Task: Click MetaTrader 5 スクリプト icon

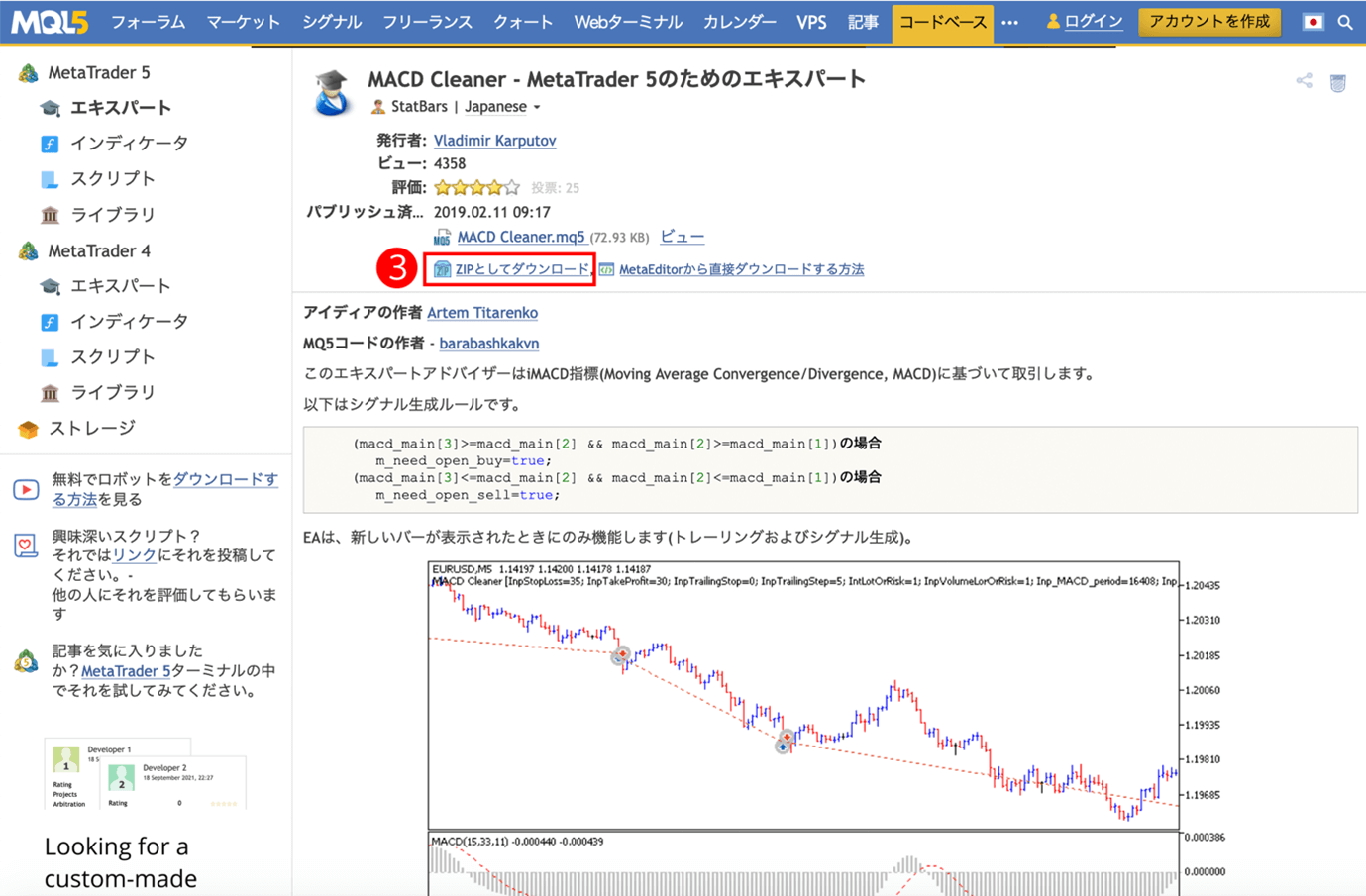Action: click(x=50, y=179)
